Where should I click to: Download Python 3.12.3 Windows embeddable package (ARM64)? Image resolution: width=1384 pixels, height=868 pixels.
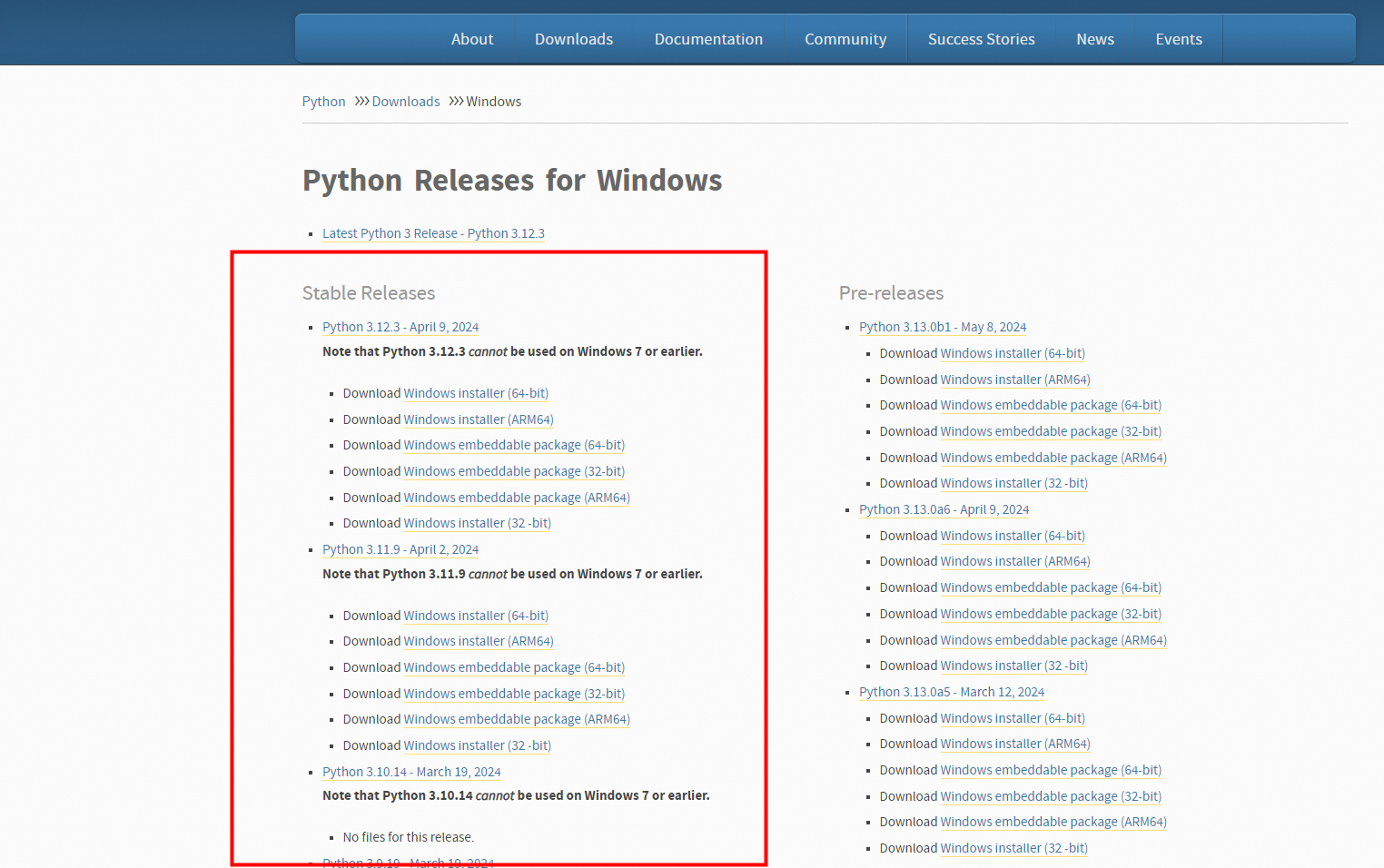(516, 498)
